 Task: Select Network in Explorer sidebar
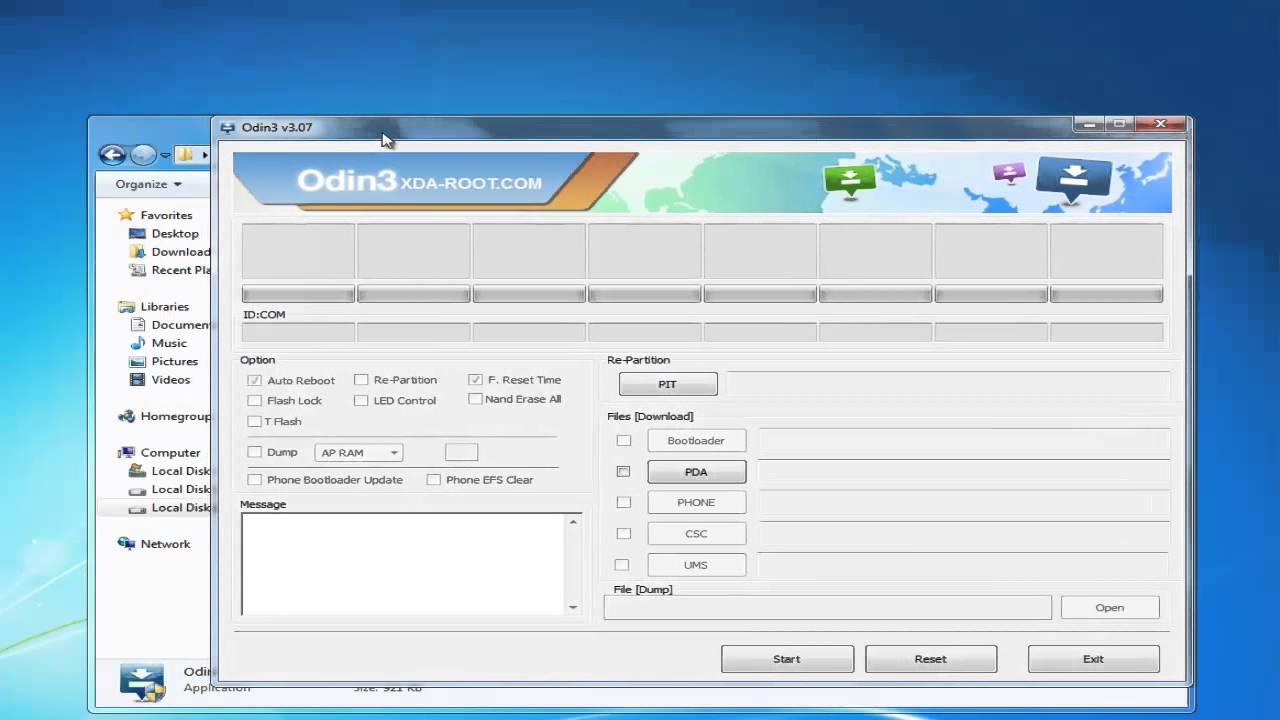click(165, 544)
